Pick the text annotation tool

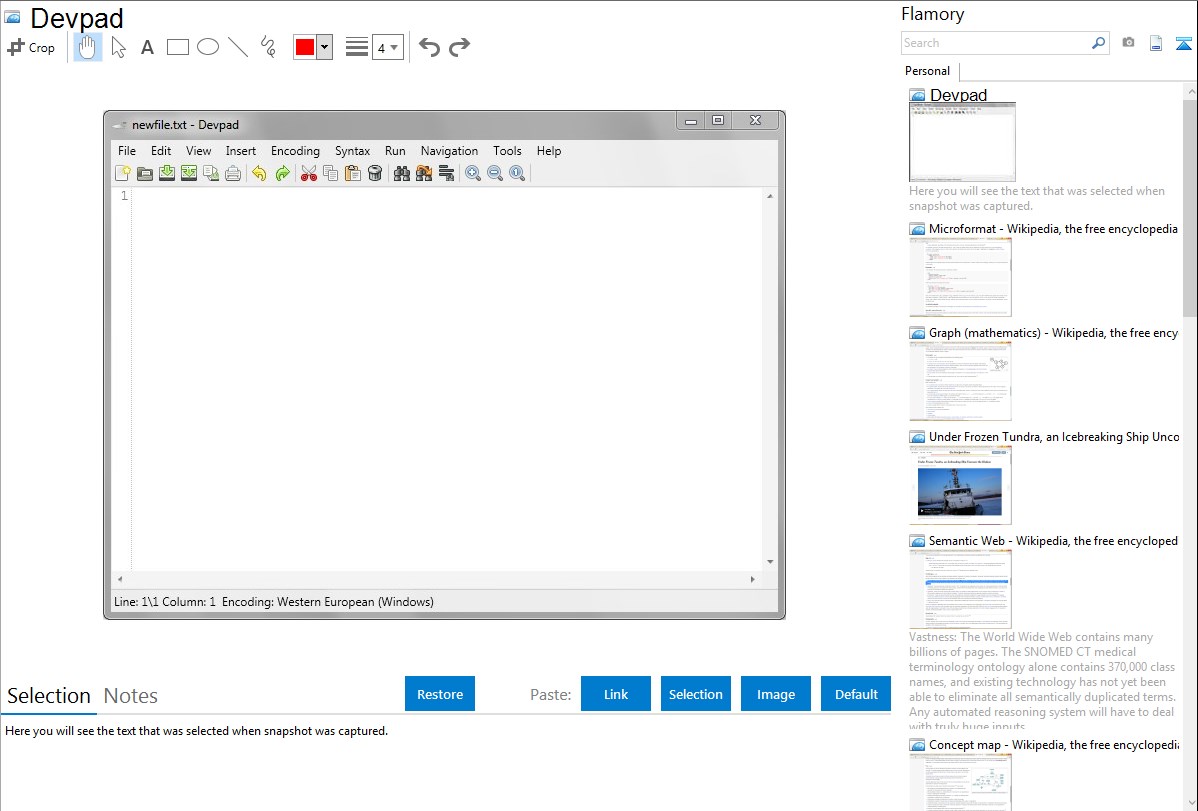point(147,47)
